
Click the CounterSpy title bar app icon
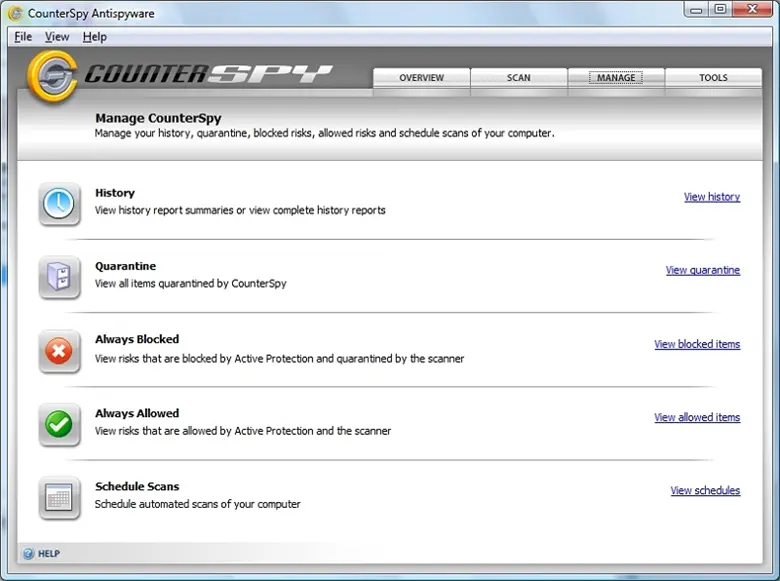pos(15,13)
